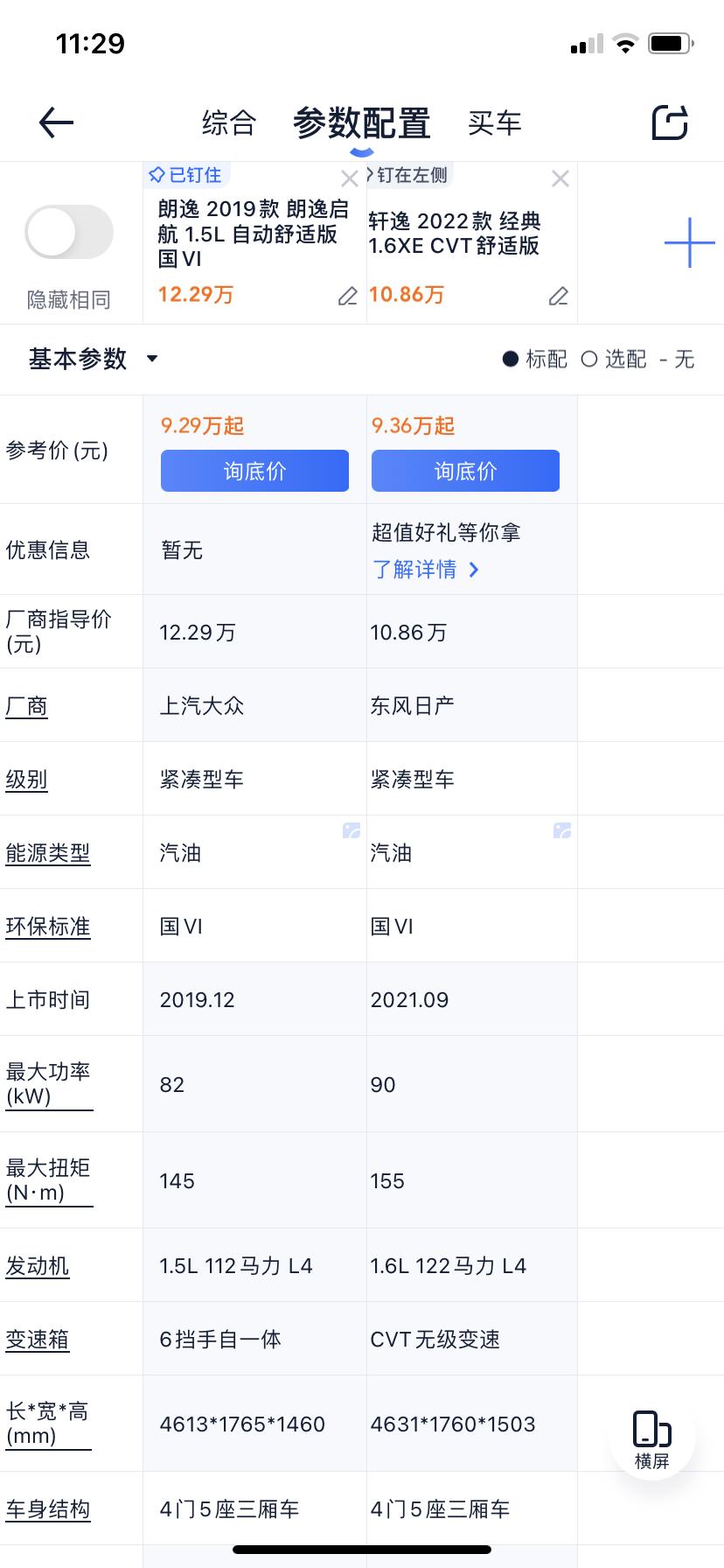
Task: Open 发动机 parameter explanation
Action: tap(38, 1266)
